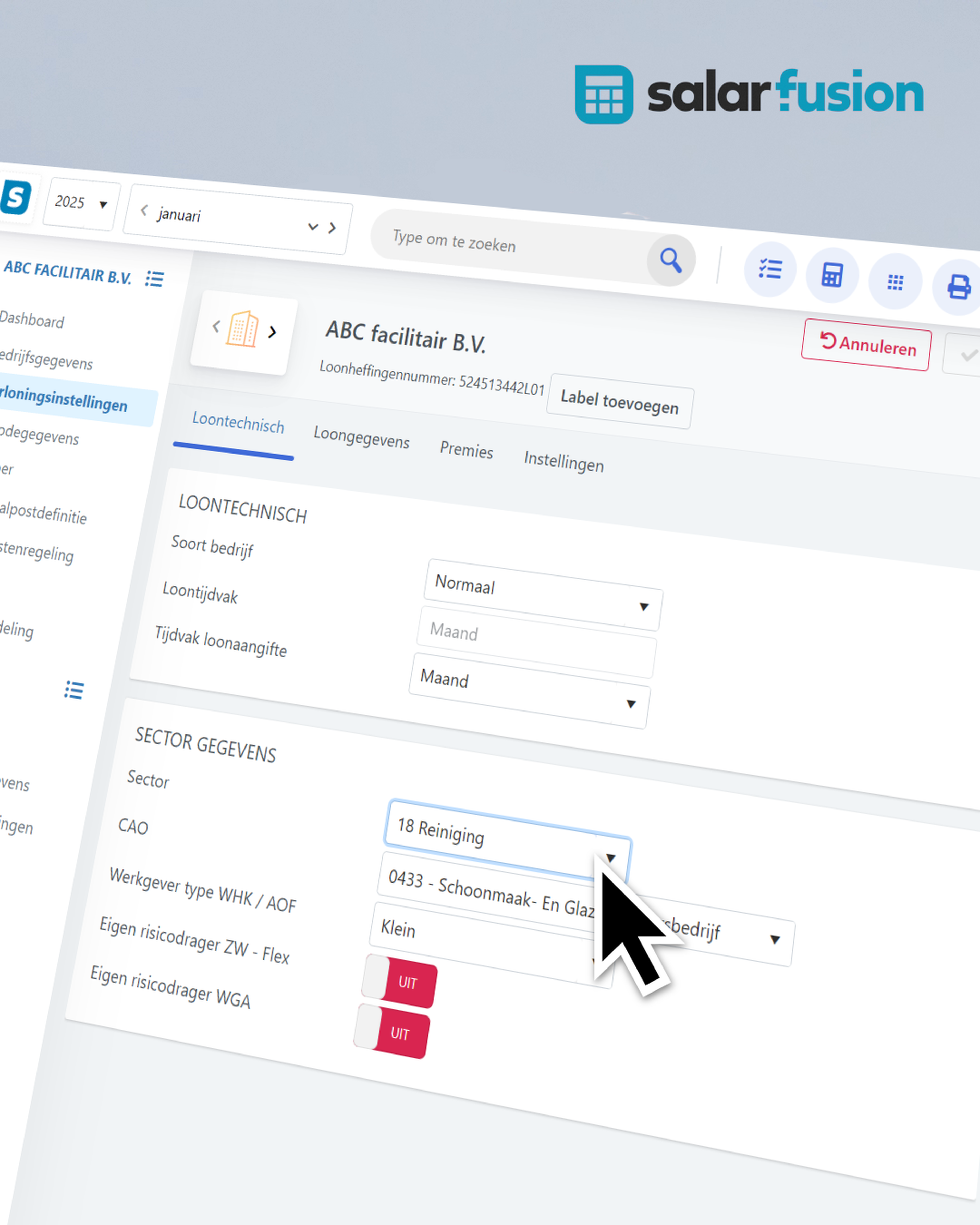This screenshot has width=980, height=1225.
Task: Click the magnifying glass search icon
Action: pyautogui.click(x=671, y=260)
